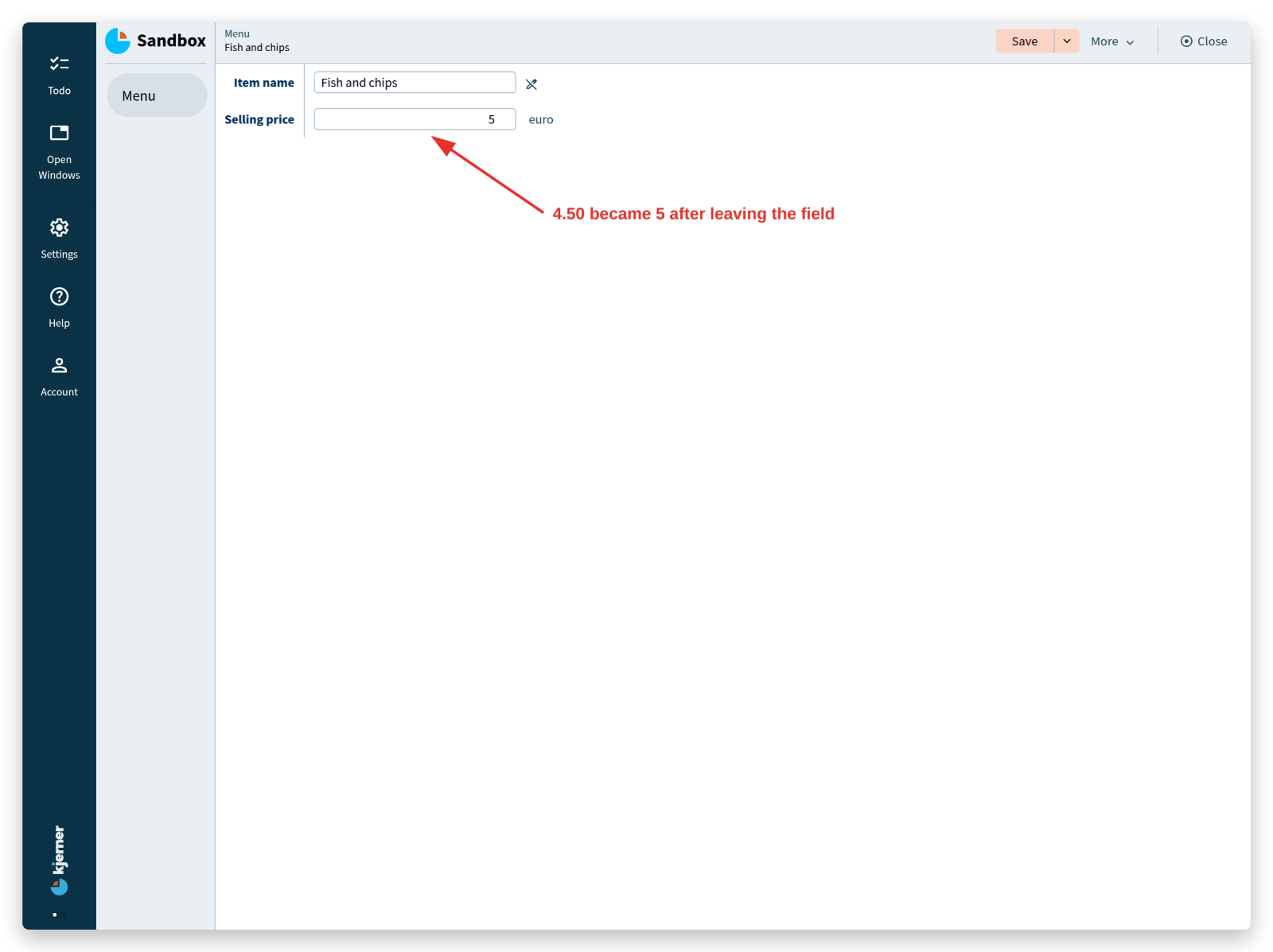Click the Sandbox logo icon
Screen dimensions: 1273x952
coord(118,41)
